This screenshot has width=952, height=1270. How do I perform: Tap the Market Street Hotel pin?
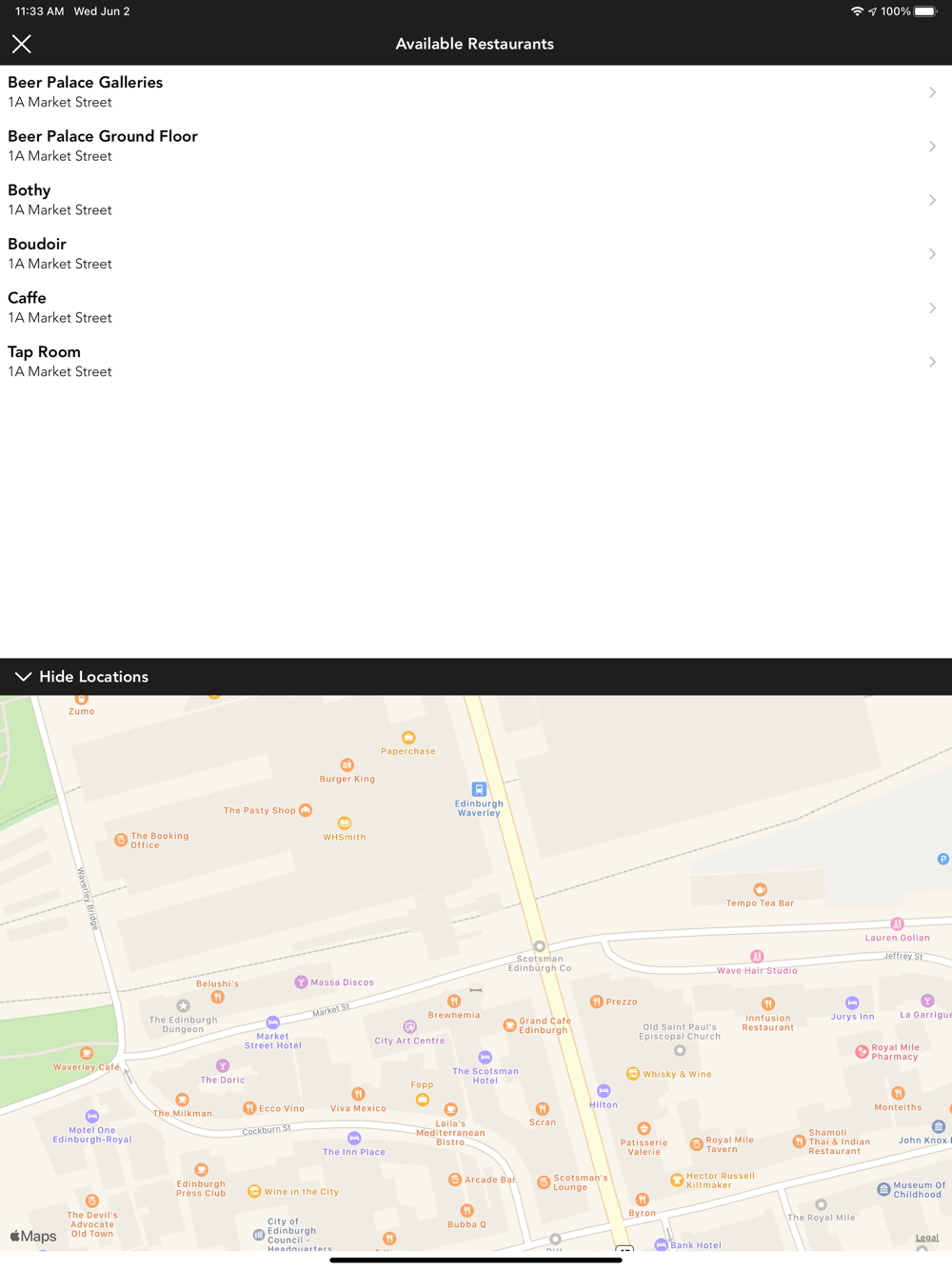[x=273, y=1022]
